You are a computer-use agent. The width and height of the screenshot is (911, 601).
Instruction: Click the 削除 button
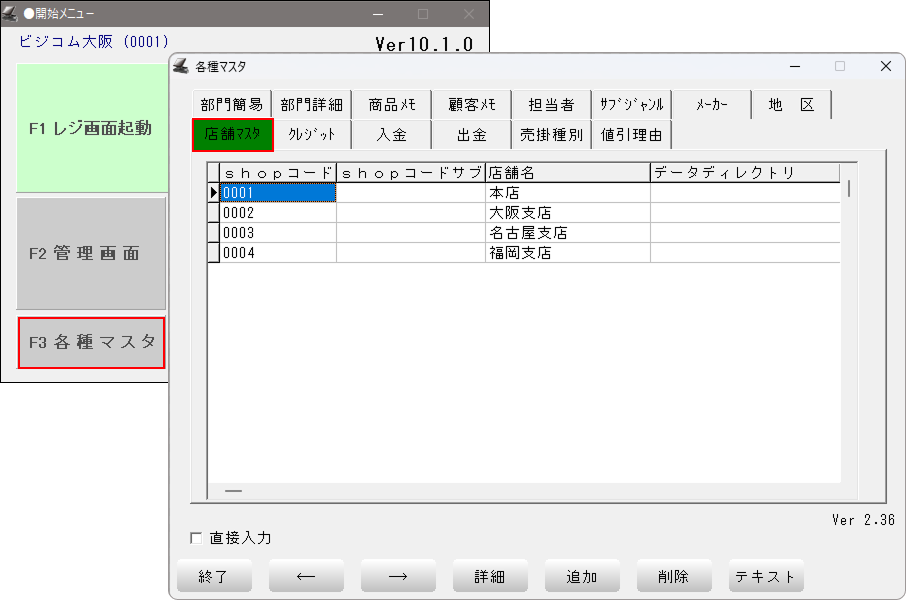[x=673, y=576]
